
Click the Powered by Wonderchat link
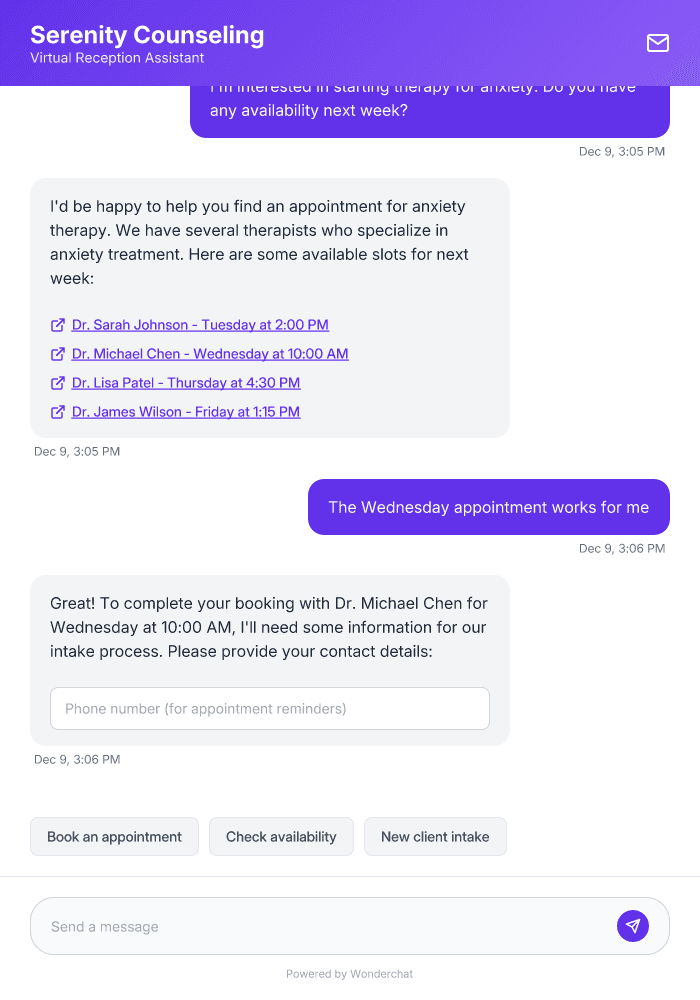point(349,973)
